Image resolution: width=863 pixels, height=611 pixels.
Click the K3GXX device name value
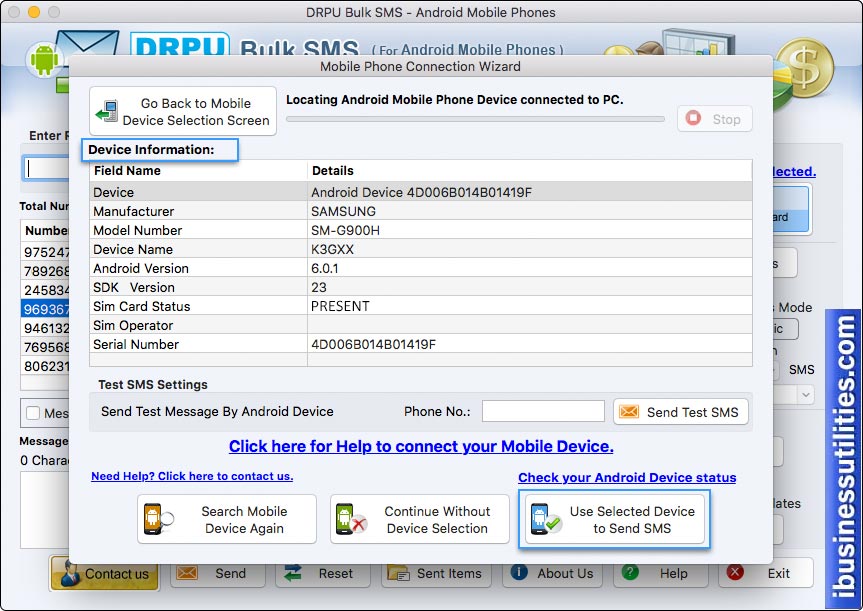pos(332,249)
